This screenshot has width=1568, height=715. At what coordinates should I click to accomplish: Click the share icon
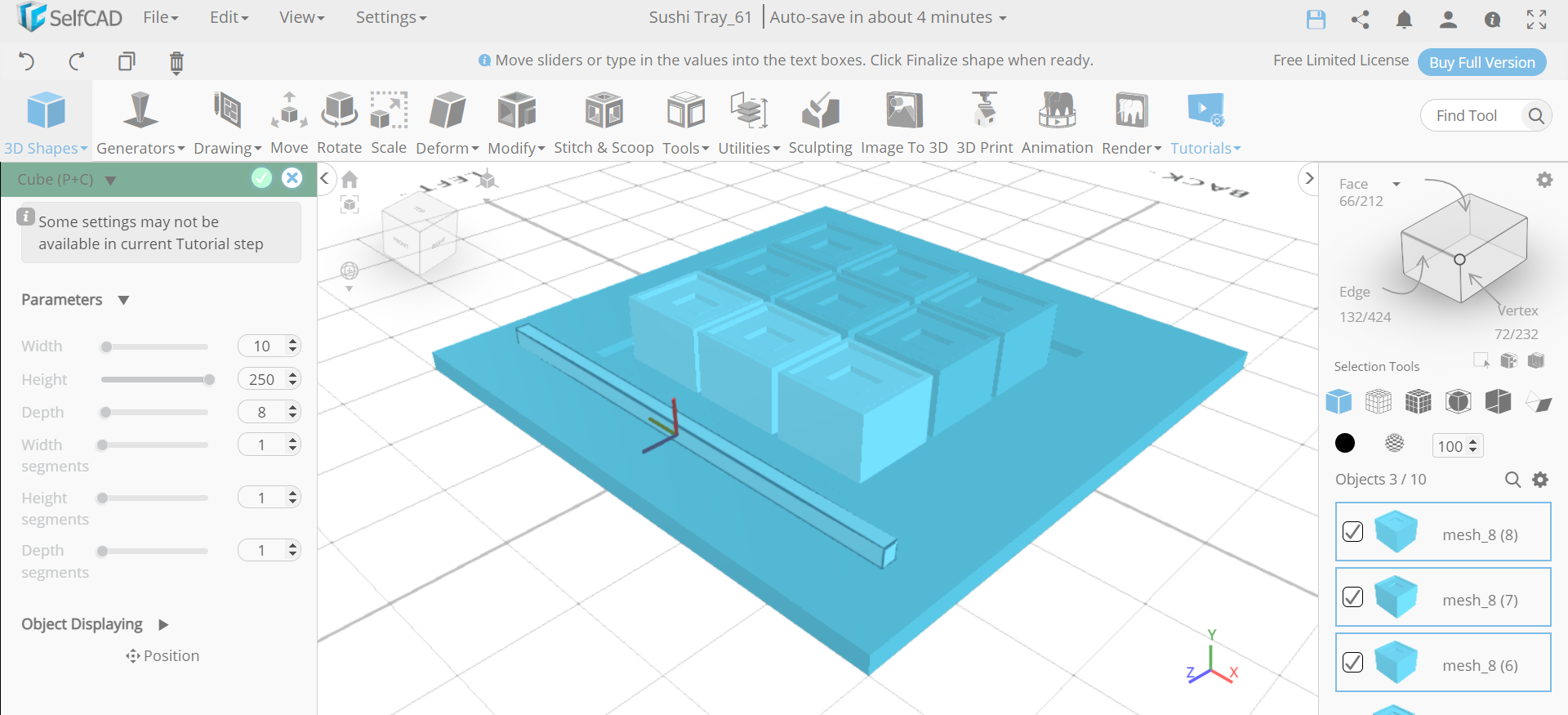click(1360, 20)
